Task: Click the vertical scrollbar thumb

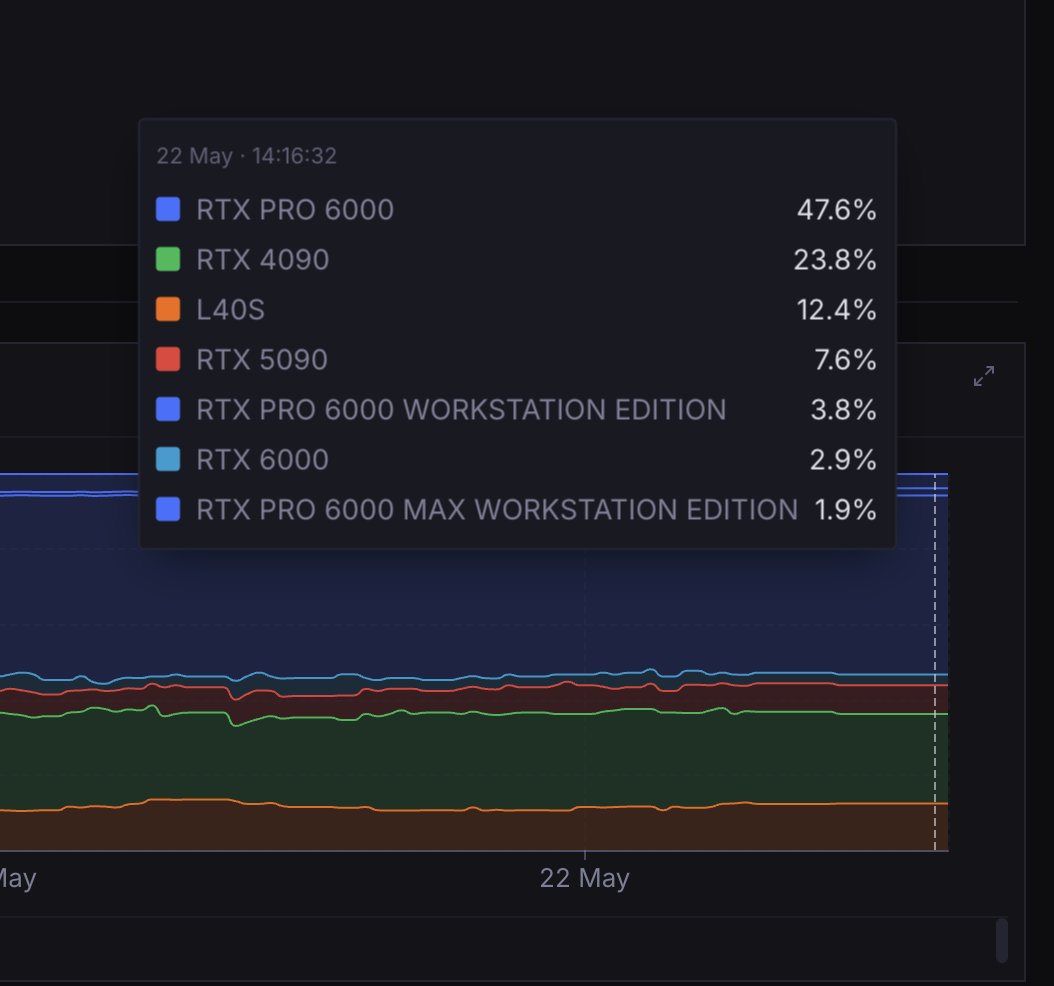Action: pos(1002,940)
